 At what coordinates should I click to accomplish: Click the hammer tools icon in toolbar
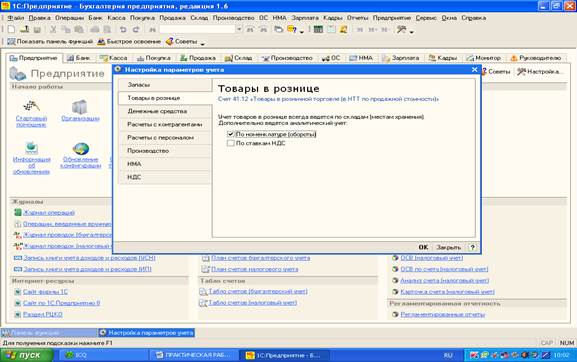click(401, 29)
